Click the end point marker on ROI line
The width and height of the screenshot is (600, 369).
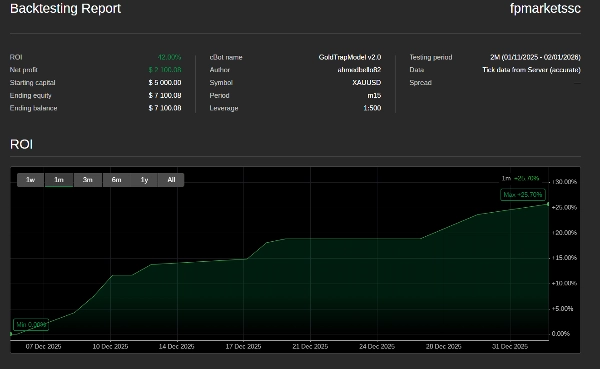[548, 204]
